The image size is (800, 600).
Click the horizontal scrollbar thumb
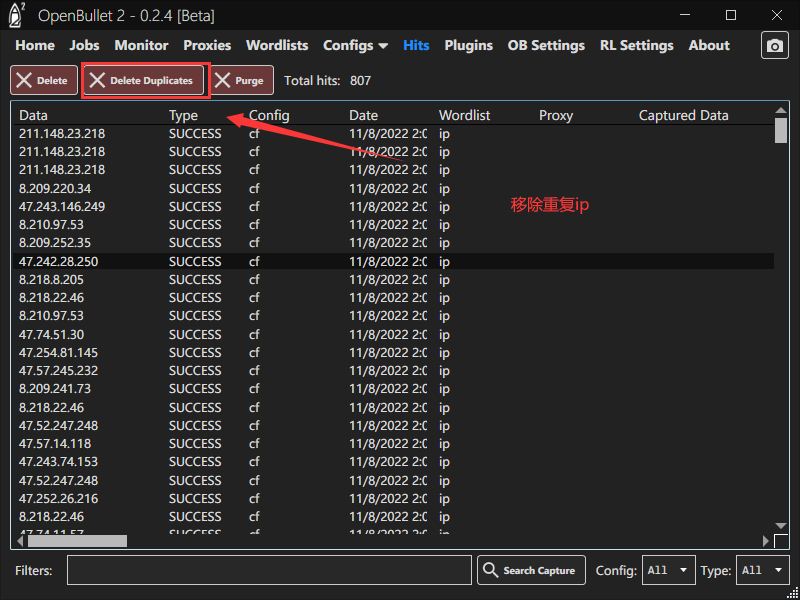point(77,541)
